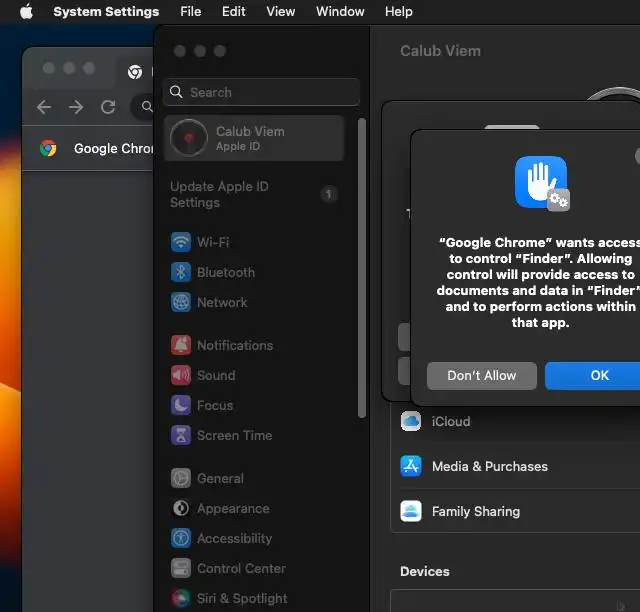Viewport: 640px width, 612px height.
Task: Open Family Sharing row
Action: coord(515,511)
